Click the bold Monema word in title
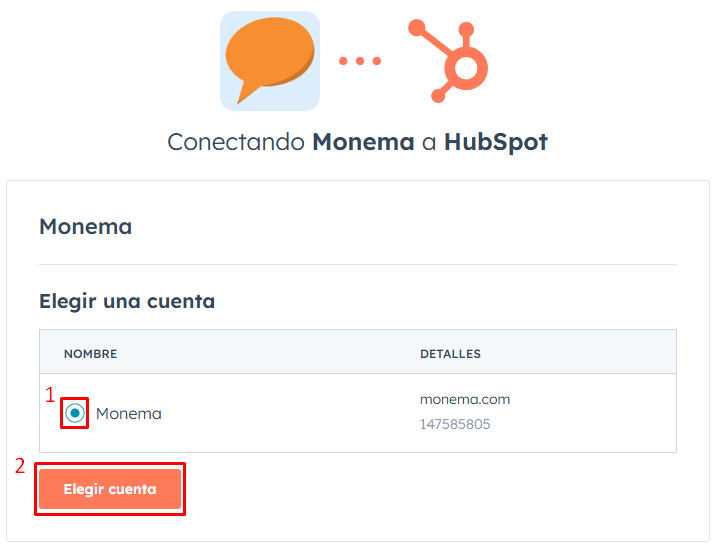The height and width of the screenshot is (546, 716). (363, 142)
